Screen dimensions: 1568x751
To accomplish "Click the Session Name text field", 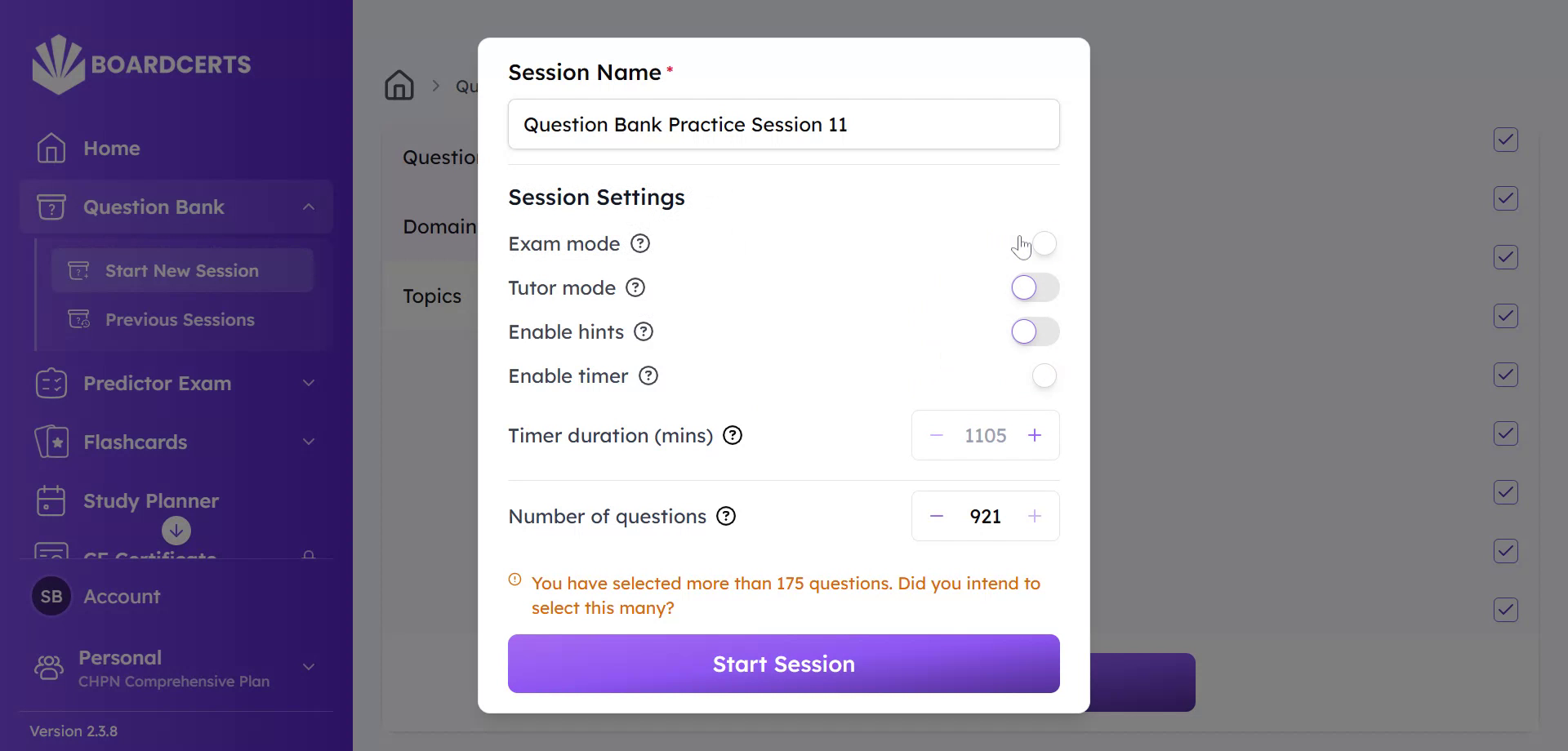I will point(783,125).
